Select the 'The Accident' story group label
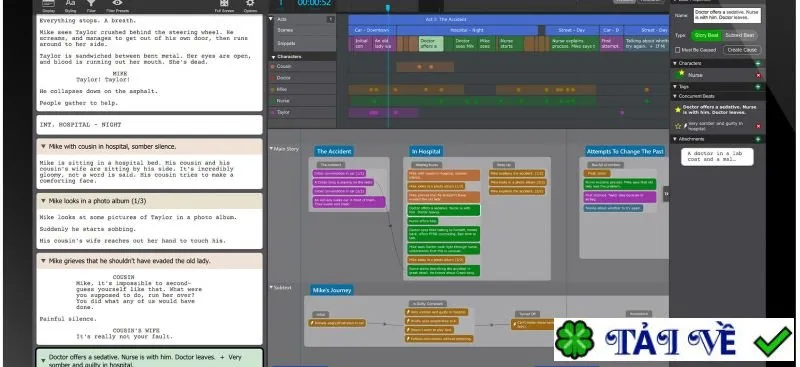 click(334, 151)
